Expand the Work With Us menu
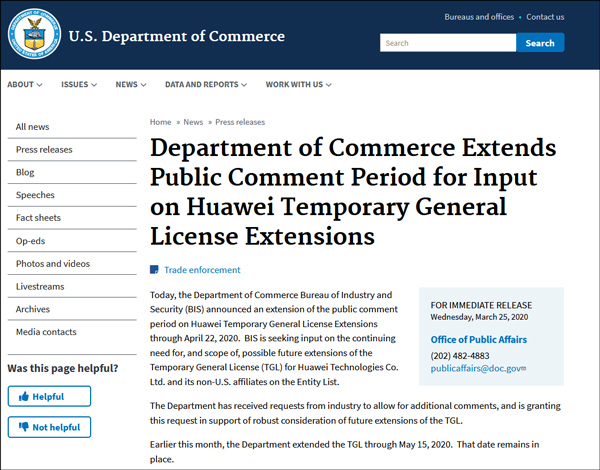The image size is (600, 470). pos(299,85)
